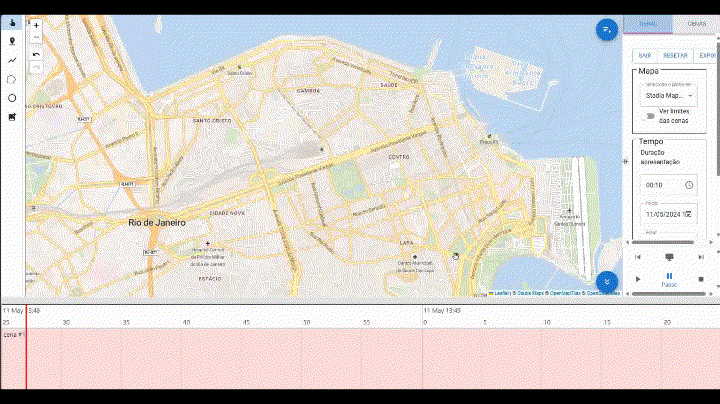Open the blue filter list button

(x=606, y=30)
